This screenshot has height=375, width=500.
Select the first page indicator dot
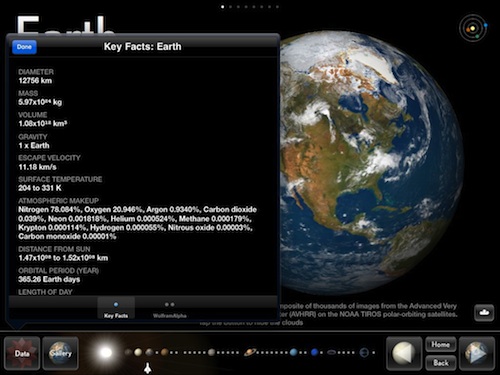pyautogui.click(x=222, y=7)
